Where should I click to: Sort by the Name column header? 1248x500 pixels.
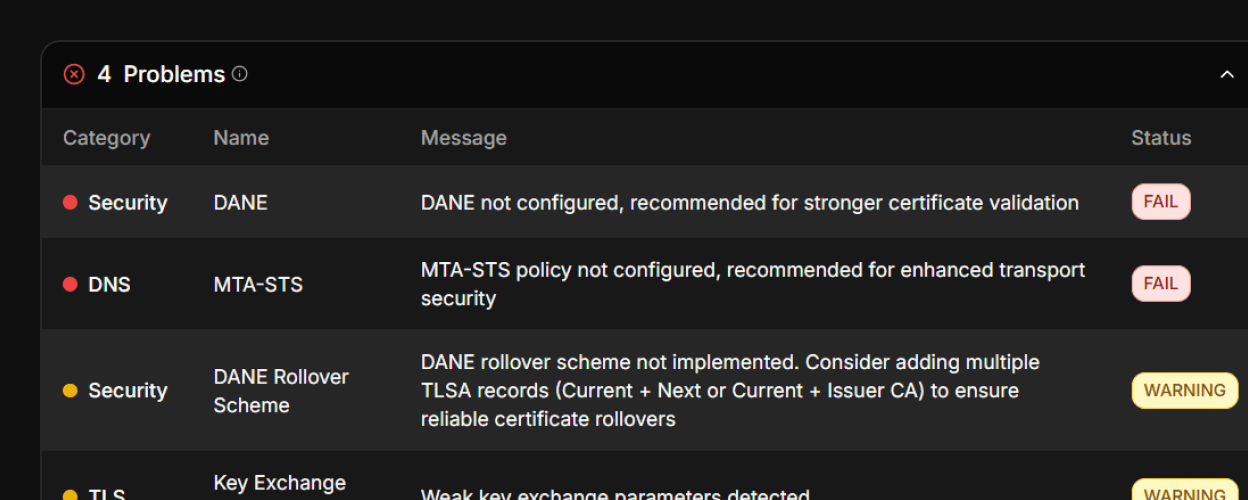pyautogui.click(x=241, y=138)
